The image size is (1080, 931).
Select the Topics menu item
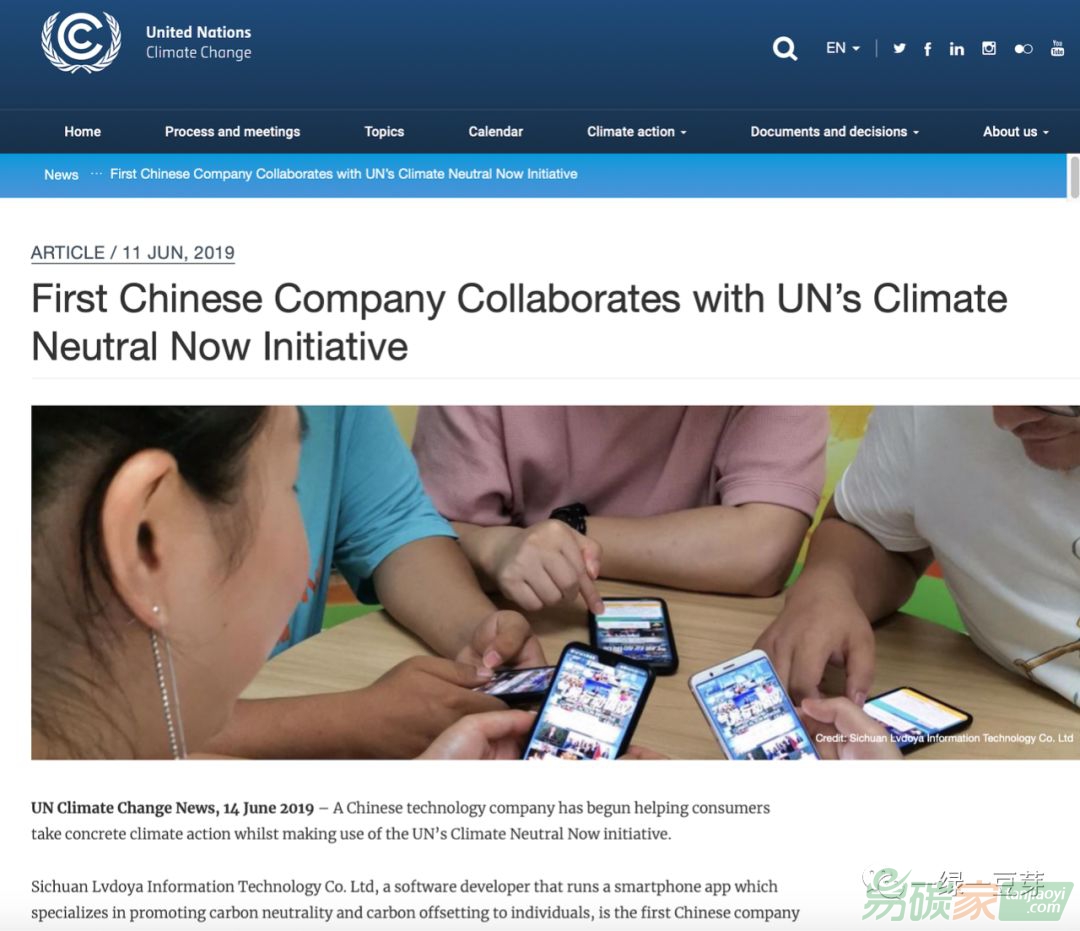coord(384,132)
